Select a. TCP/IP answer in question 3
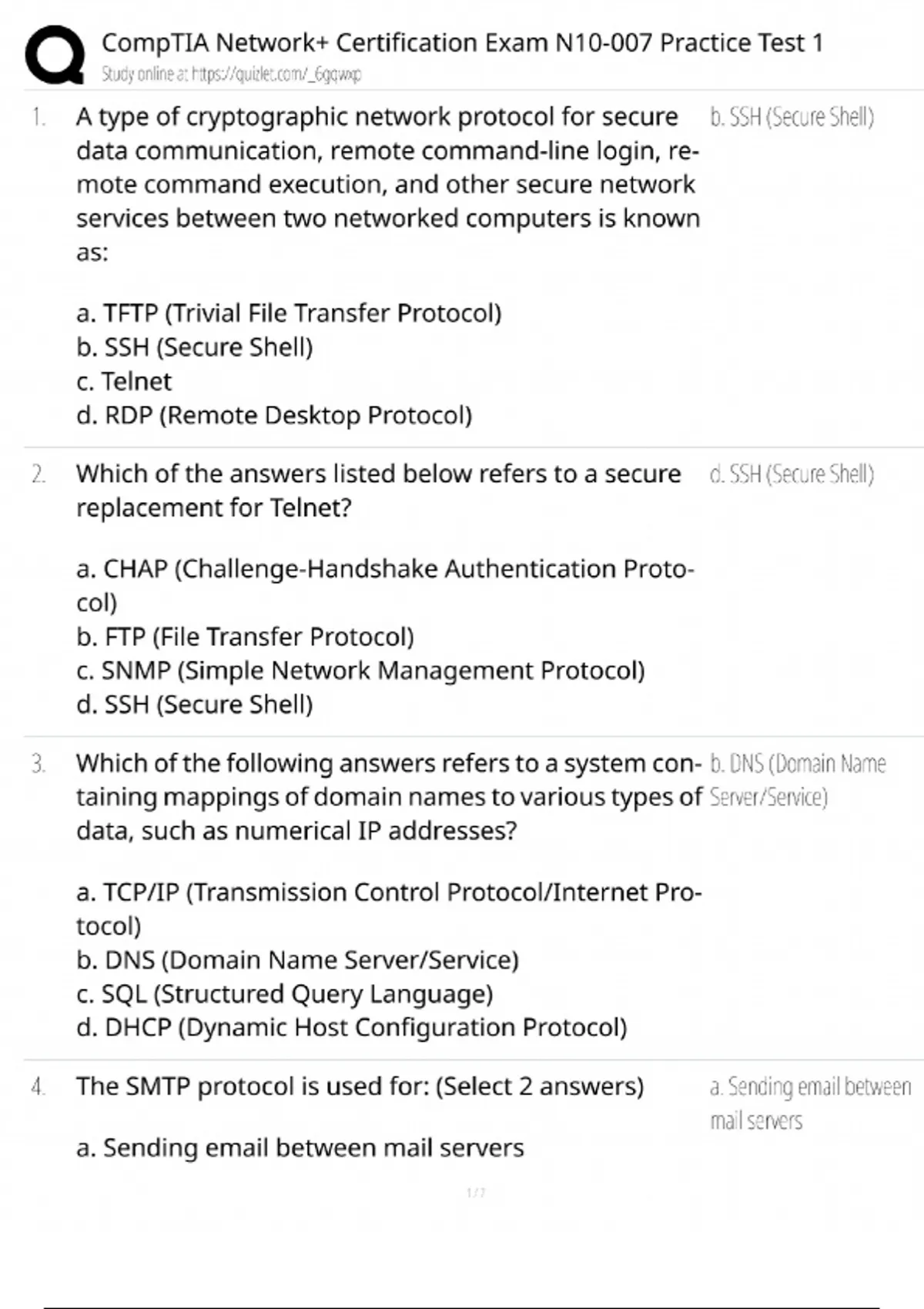The image size is (924, 1309). tap(389, 893)
